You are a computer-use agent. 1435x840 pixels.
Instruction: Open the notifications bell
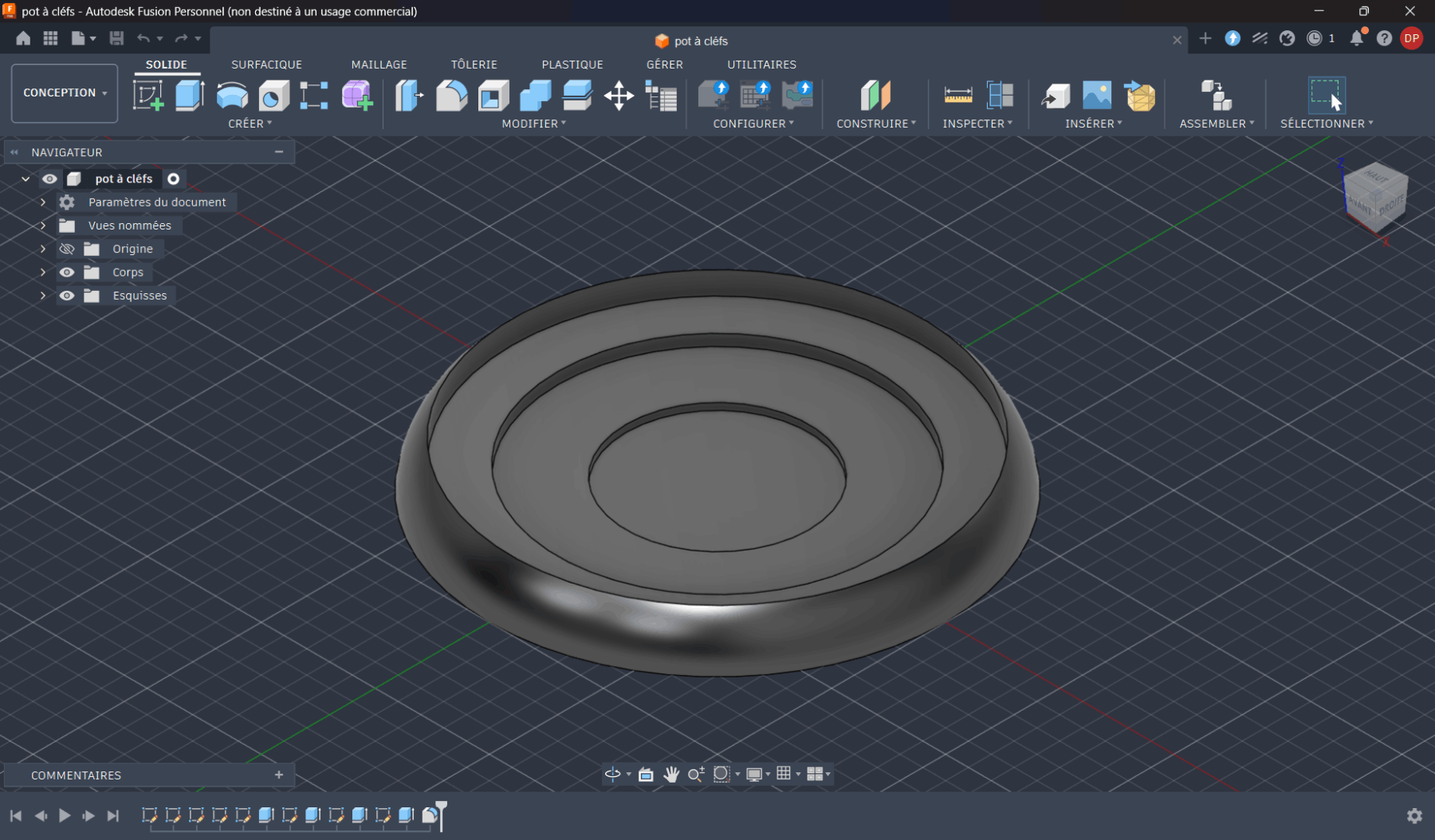coord(1357,37)
